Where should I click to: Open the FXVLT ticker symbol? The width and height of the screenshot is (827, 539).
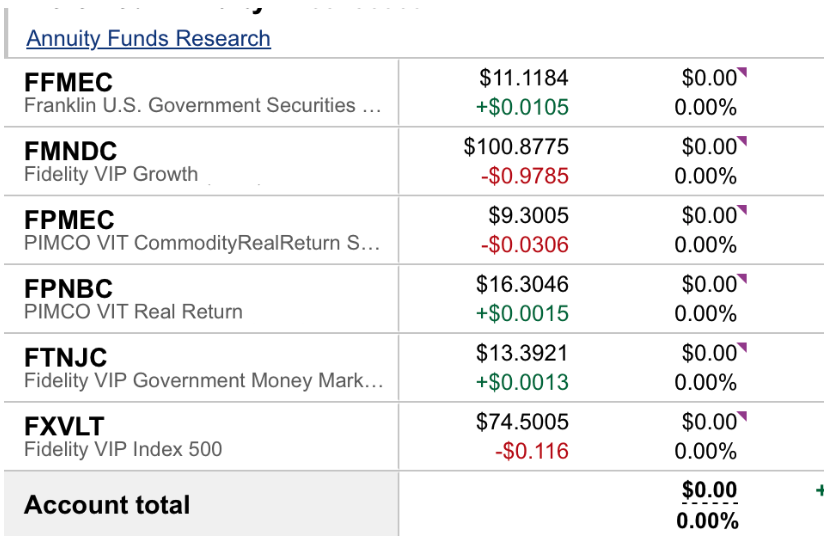click(x=64, y=427)
